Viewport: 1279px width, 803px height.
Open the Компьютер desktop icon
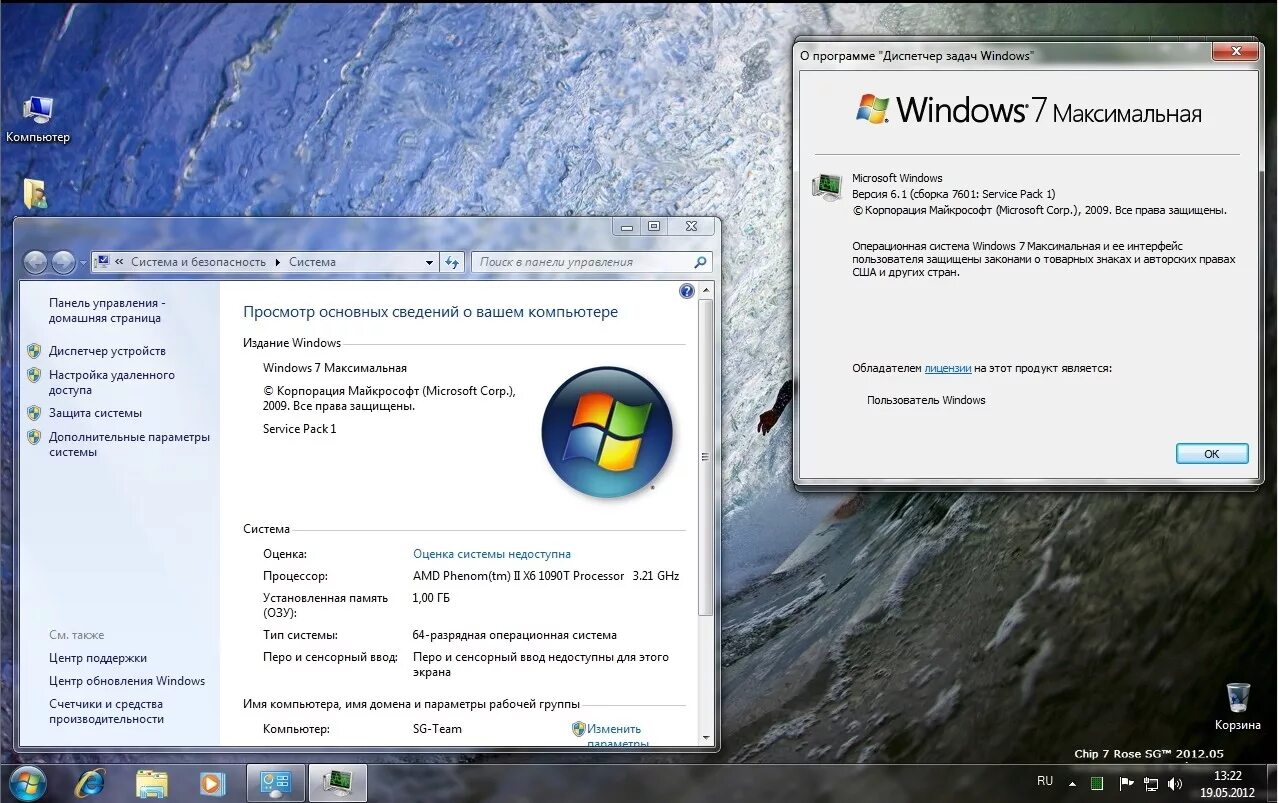point(38,120)
